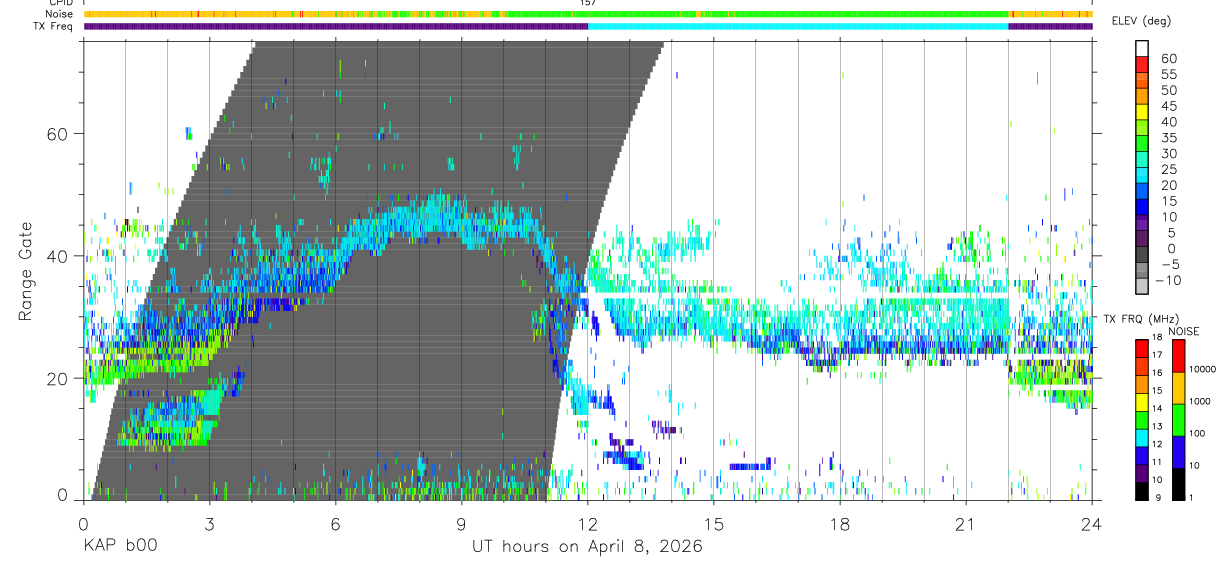Click the '35' value in ELEV legend

1168,138
